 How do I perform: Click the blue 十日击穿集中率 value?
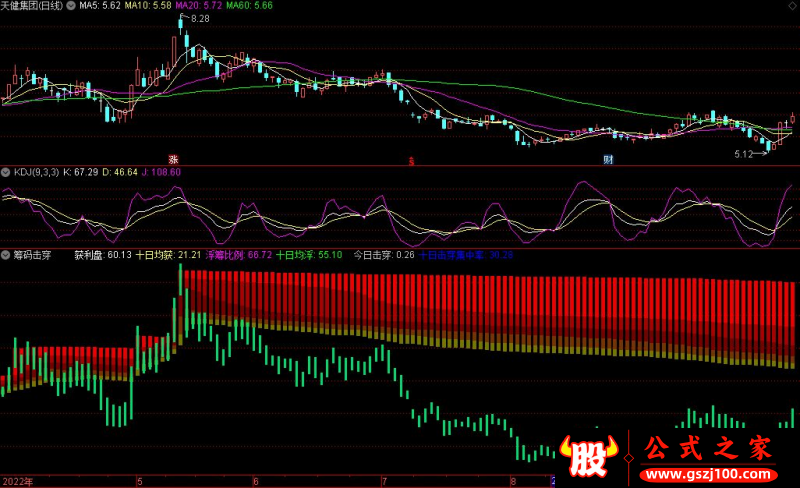point(466,255)
